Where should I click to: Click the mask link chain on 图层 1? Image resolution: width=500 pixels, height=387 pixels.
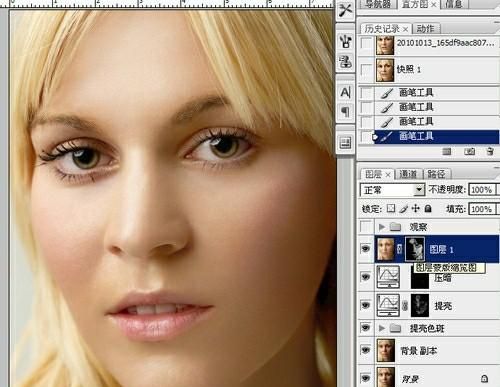[400, 249]
